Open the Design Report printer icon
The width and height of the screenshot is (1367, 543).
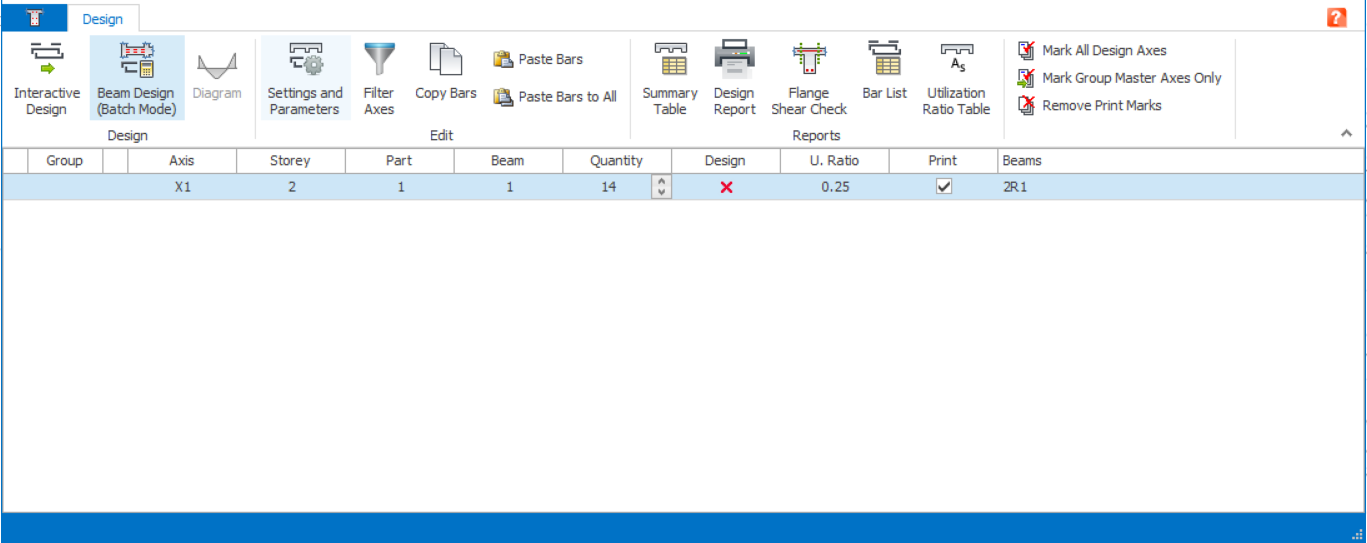pos(734,60)
